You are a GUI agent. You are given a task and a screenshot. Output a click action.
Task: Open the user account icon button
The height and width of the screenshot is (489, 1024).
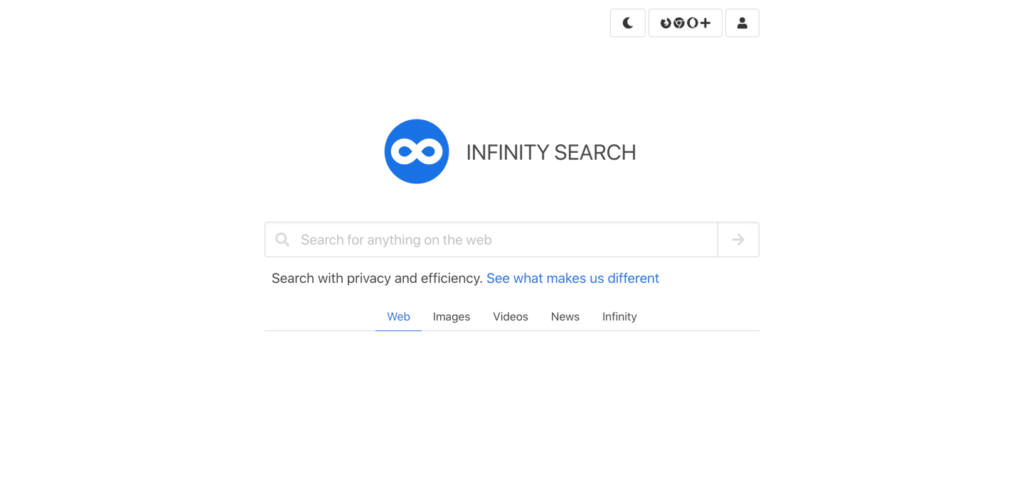[742, 23]
